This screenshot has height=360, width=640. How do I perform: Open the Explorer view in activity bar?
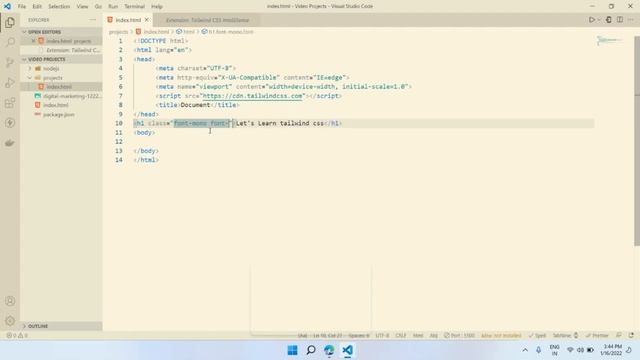tap(10, 22)
